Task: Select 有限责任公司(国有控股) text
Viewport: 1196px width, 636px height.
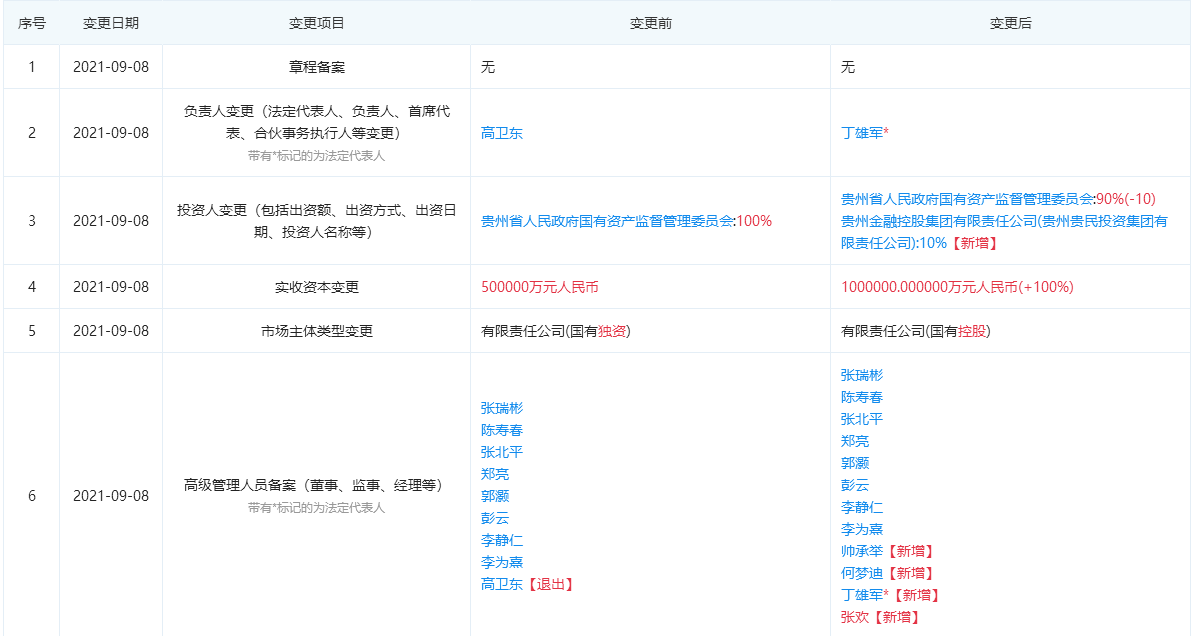Action: pyautogui.click(x=915, y=331)
